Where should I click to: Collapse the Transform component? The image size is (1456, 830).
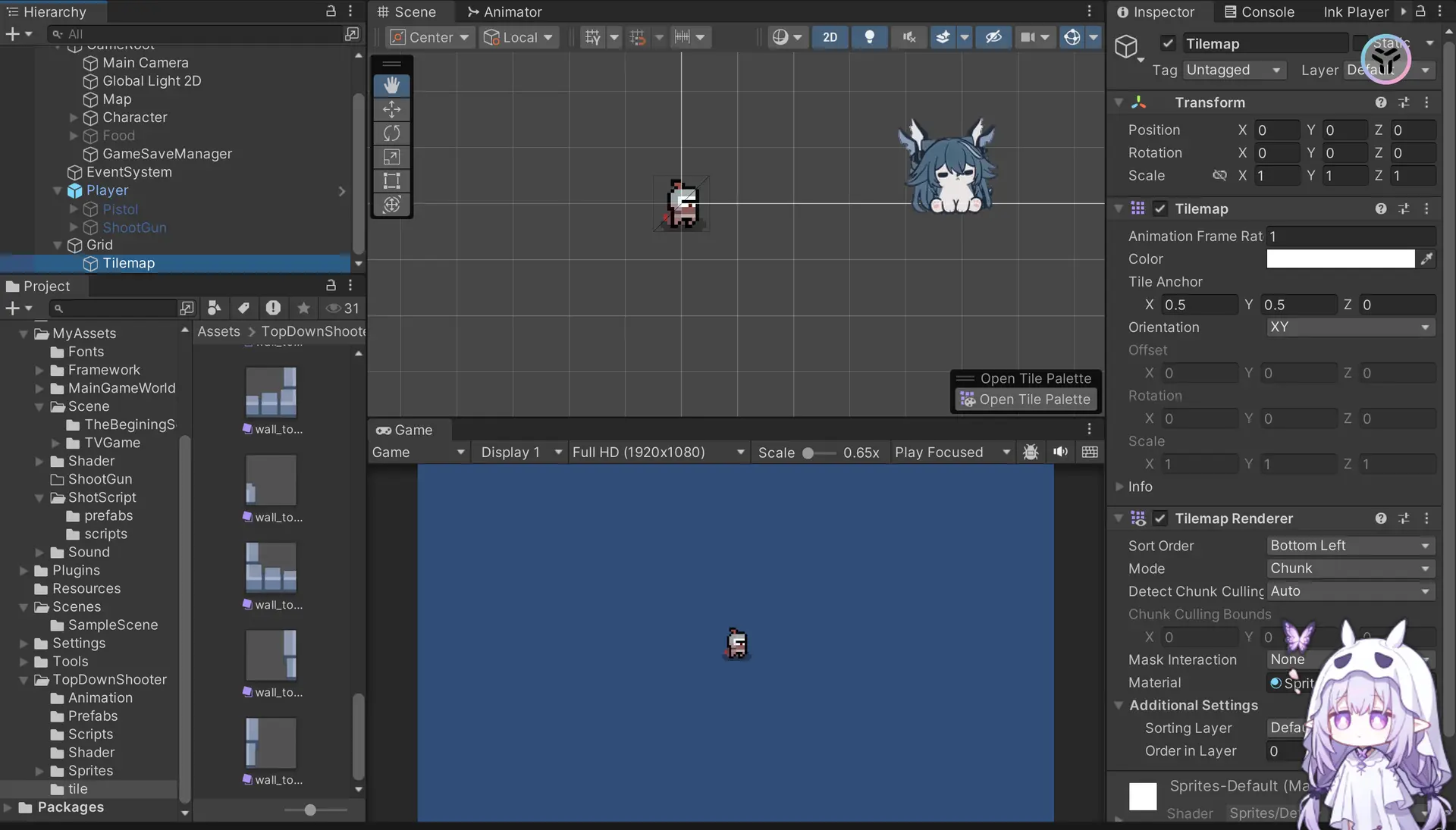pos(1119,102)
